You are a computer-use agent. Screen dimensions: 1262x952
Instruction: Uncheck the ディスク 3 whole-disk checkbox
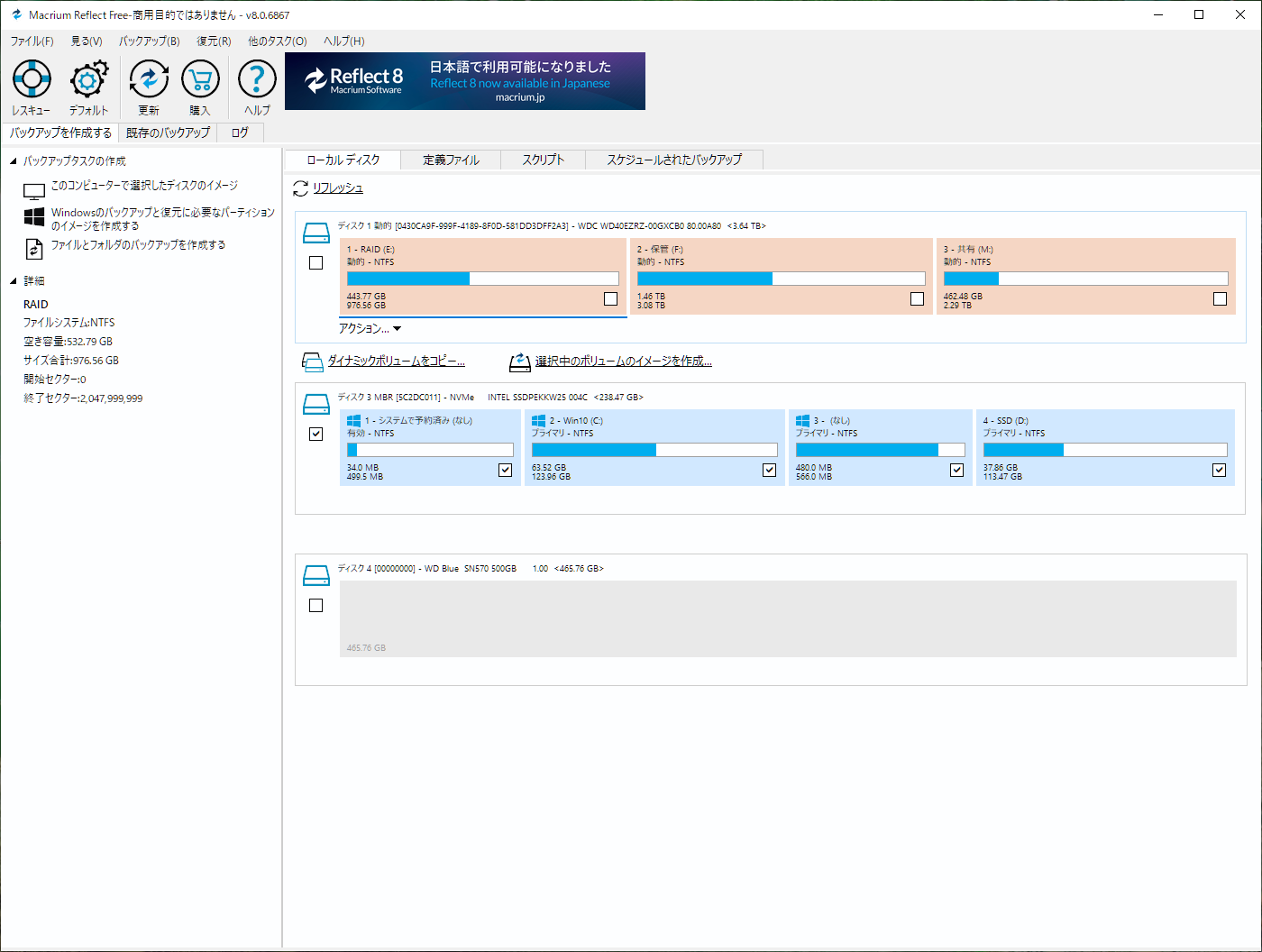(315, 435)
